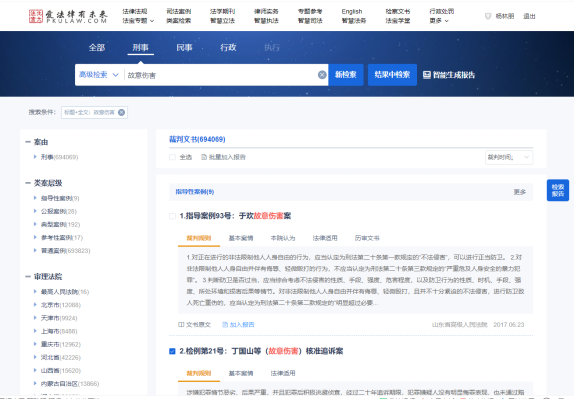
Task: Open 类案检索 in navigation
Action: click(x=179, y=21)
